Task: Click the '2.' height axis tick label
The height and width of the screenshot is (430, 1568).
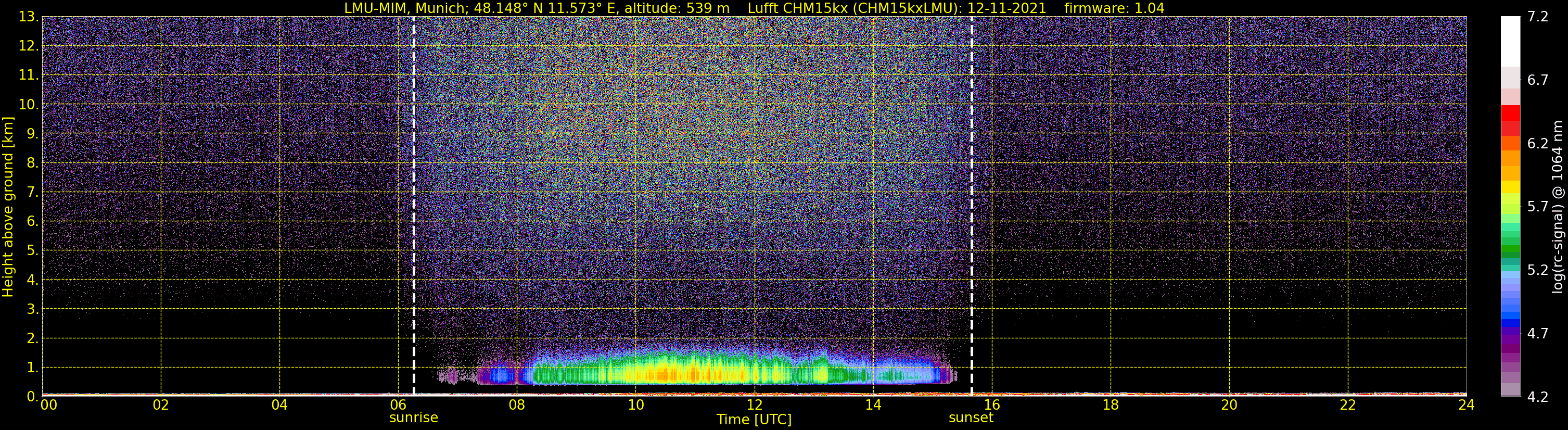Action: pos(33,338)
